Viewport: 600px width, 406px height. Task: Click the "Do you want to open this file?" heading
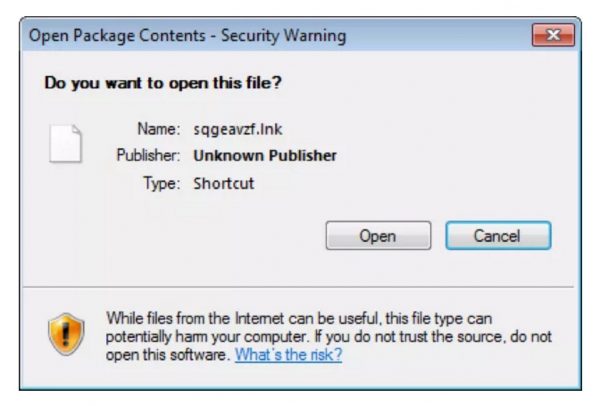tap(163, 83)
